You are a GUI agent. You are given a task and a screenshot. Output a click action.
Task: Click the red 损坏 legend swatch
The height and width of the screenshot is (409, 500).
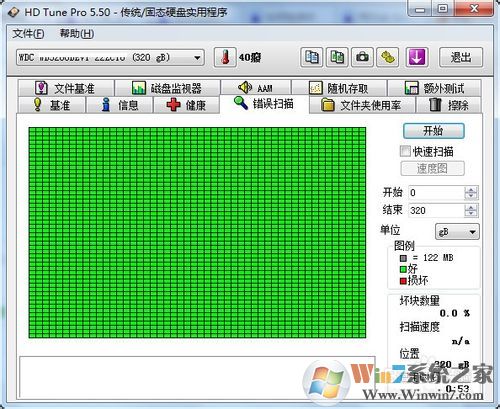click(403, 281)
